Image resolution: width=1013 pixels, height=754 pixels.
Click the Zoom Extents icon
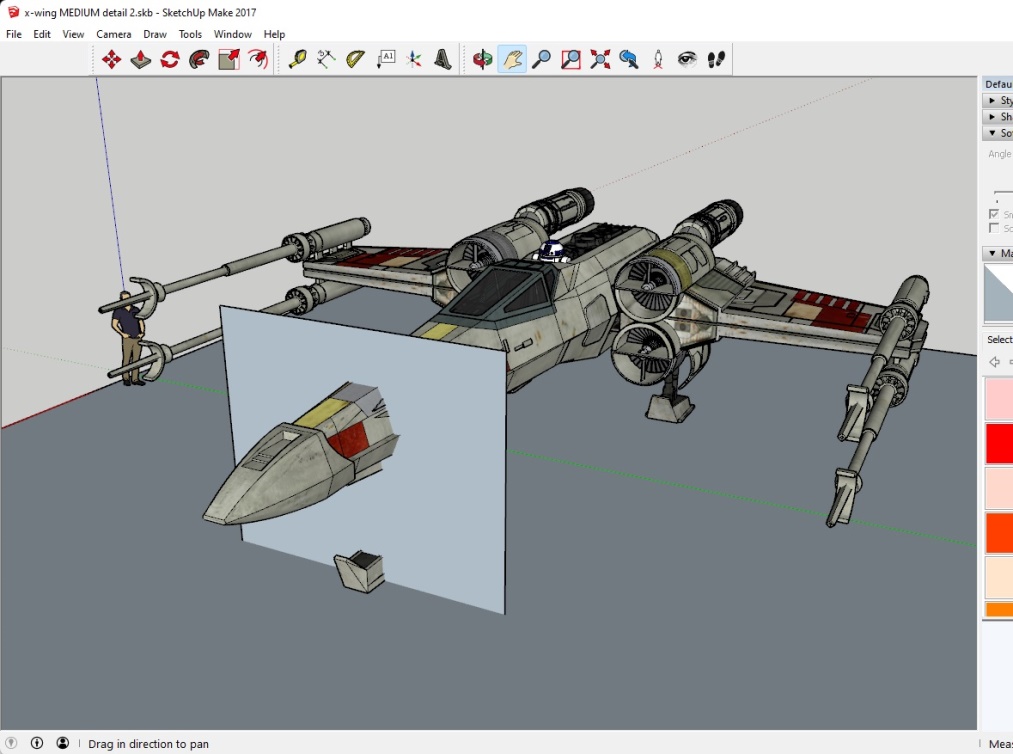(600, 59)
